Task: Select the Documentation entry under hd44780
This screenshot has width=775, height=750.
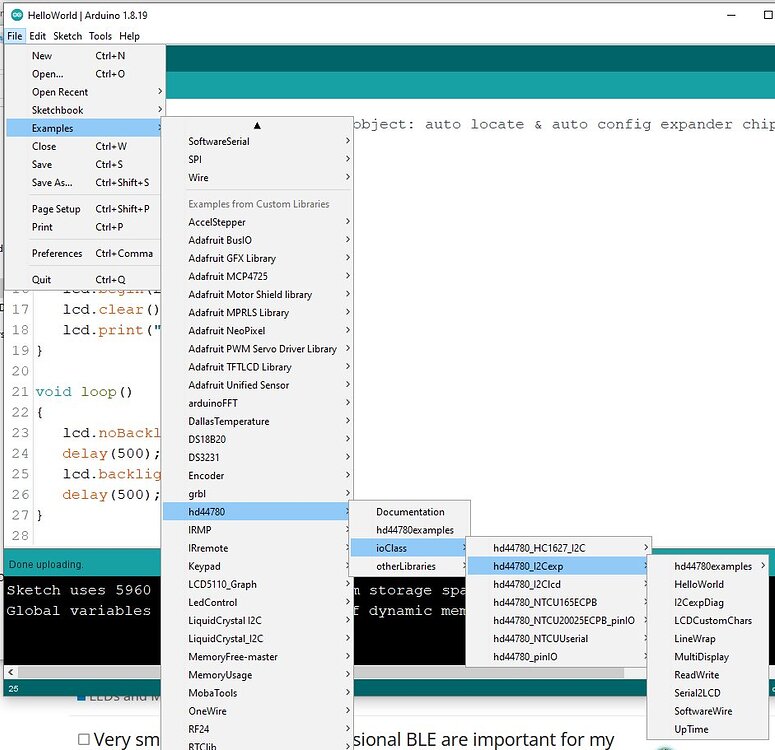Action: (410, 512)
